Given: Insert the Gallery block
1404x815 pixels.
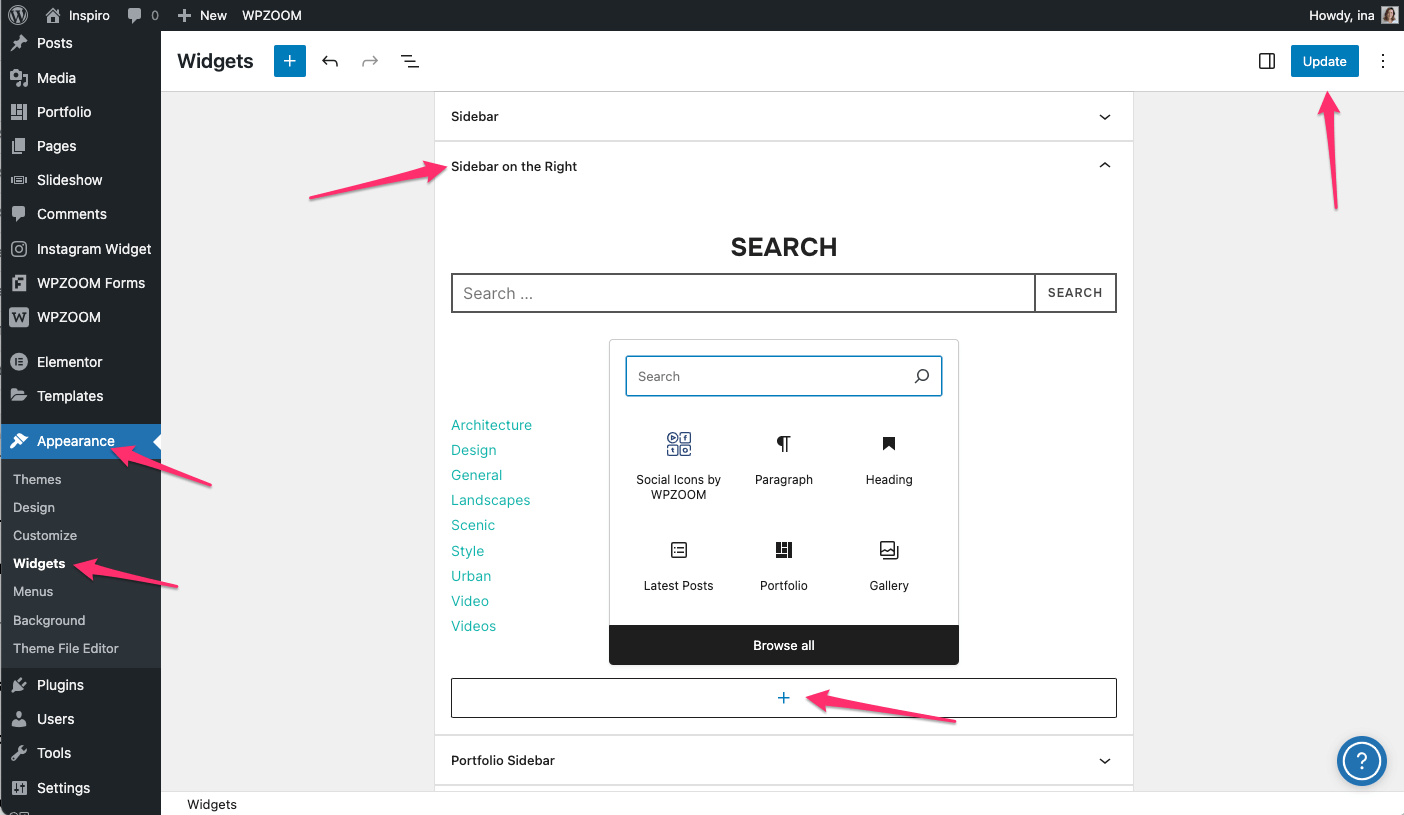Looking at the screenshot, I should coord(888,565).
